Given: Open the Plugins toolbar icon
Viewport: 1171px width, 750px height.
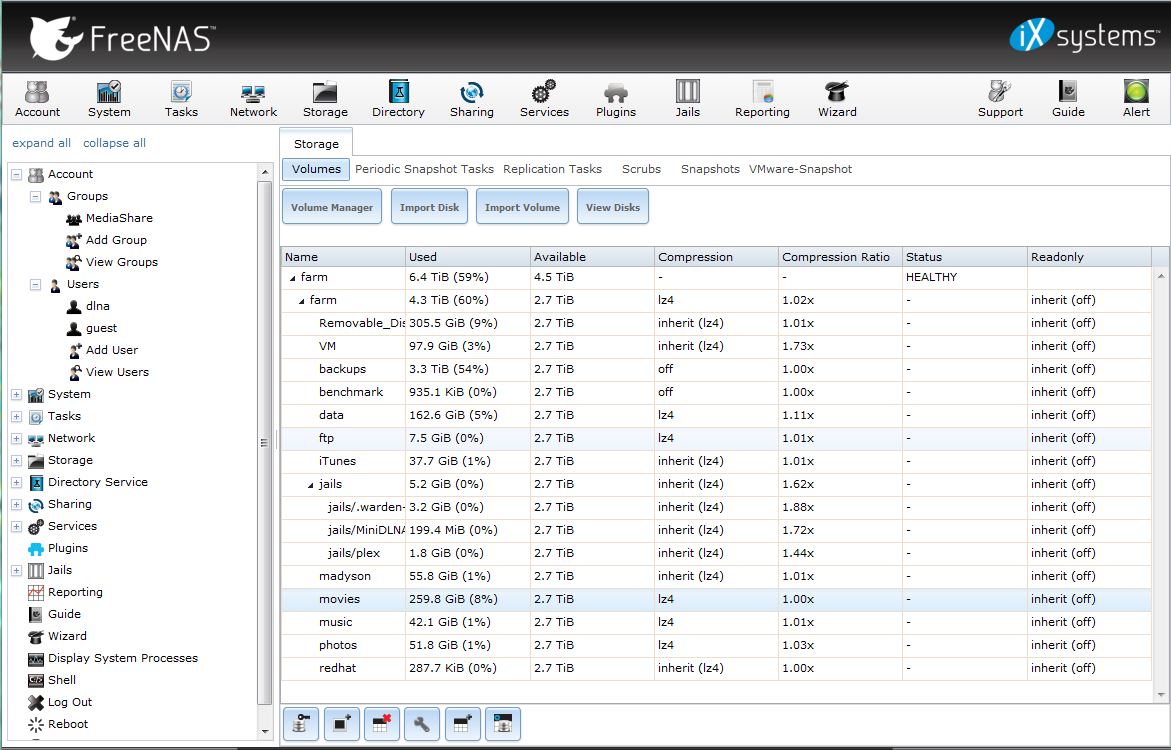Looking at the screenshot, I should [615, 99].
